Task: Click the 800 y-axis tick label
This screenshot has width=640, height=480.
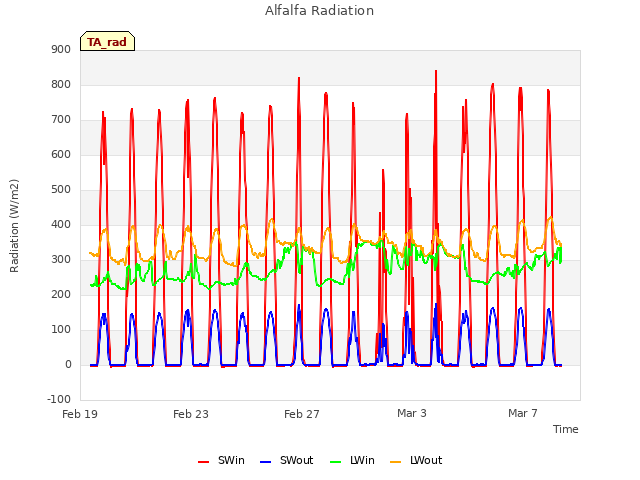Action: [x=61, y=84]
